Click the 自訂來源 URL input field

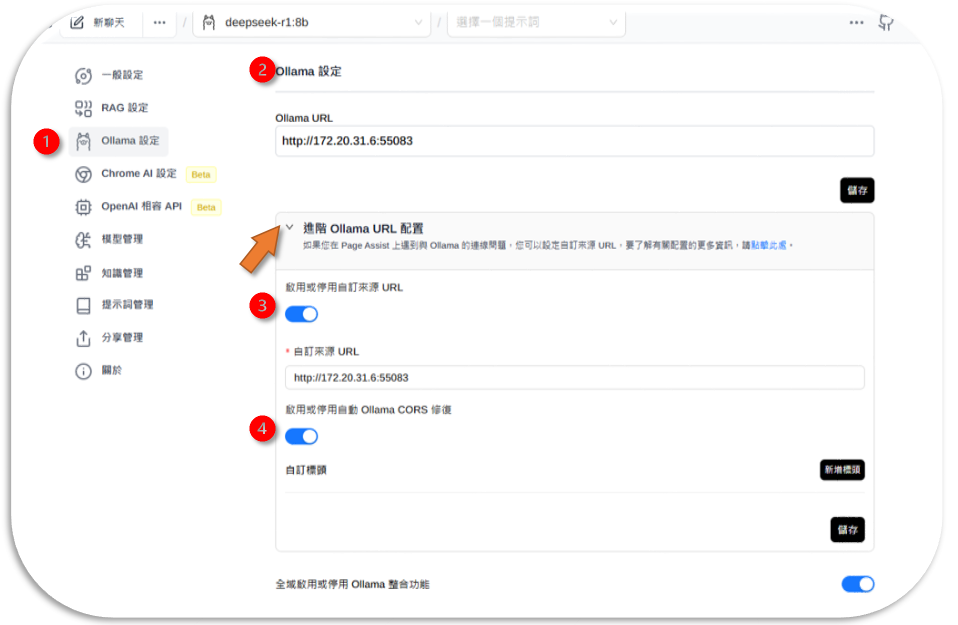(574, 378)
